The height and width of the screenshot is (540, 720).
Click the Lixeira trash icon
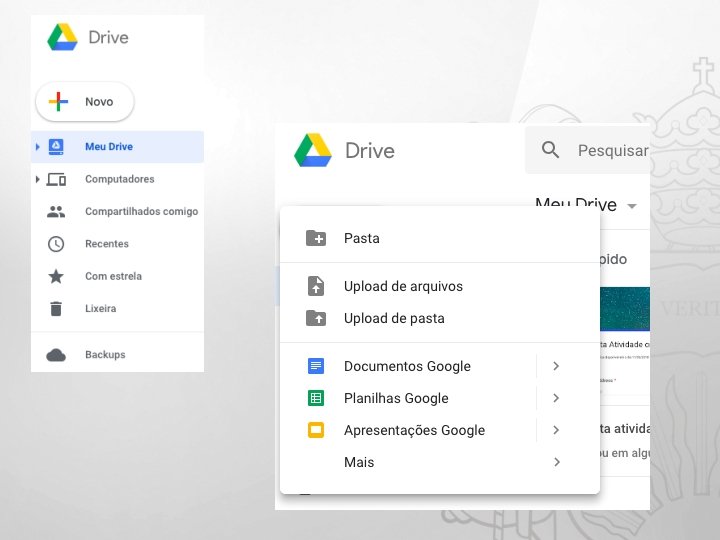coord(56,309)
